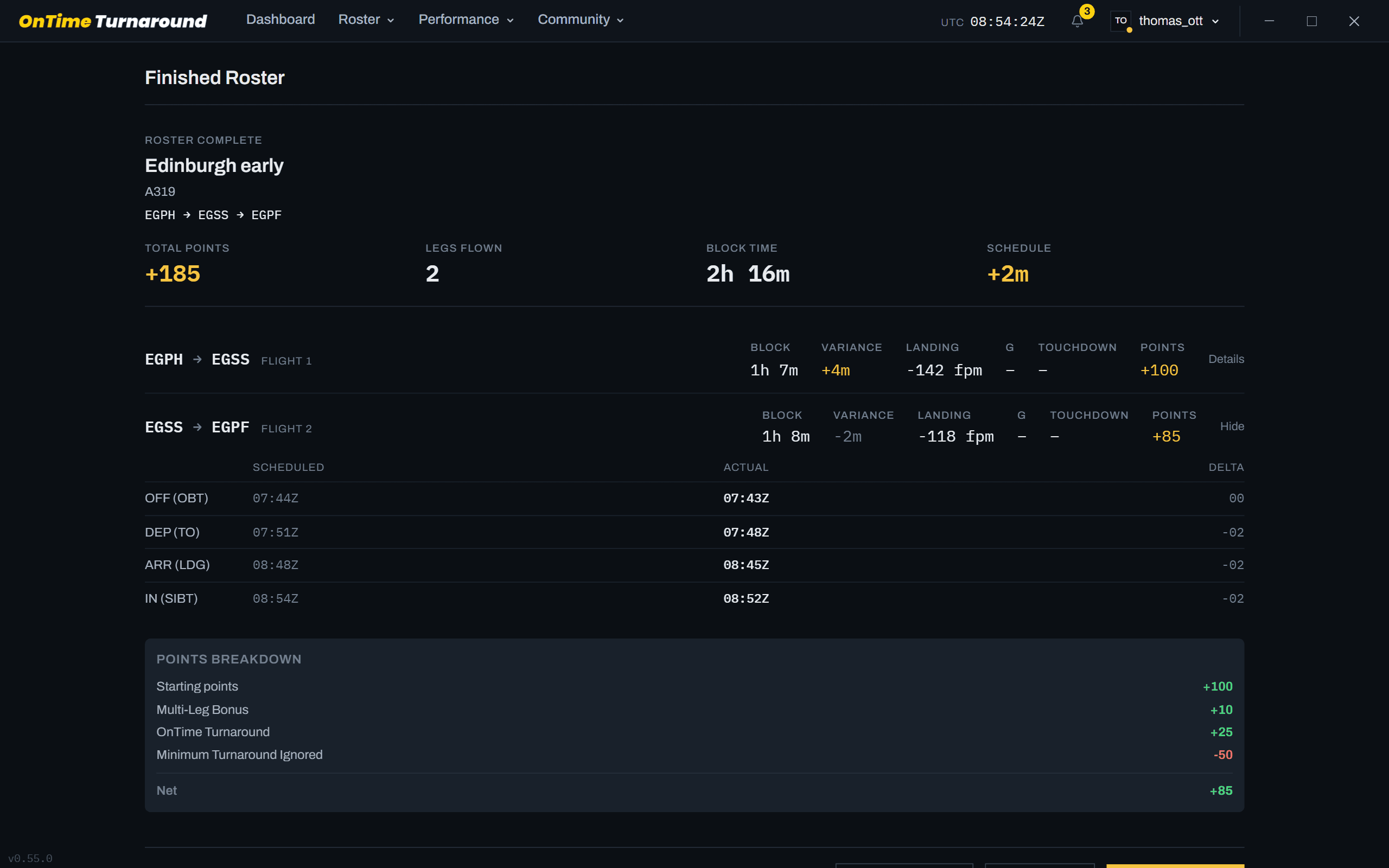This screenshot has height=868, width=1389.
Task: Close the application window
Action: pos(1354,21)
